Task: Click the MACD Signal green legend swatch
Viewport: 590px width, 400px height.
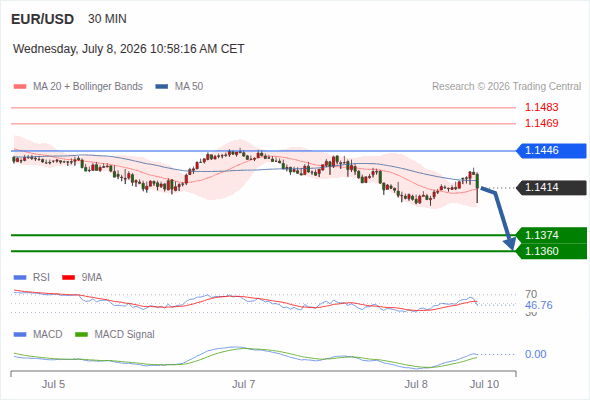Action: (81, 335)
